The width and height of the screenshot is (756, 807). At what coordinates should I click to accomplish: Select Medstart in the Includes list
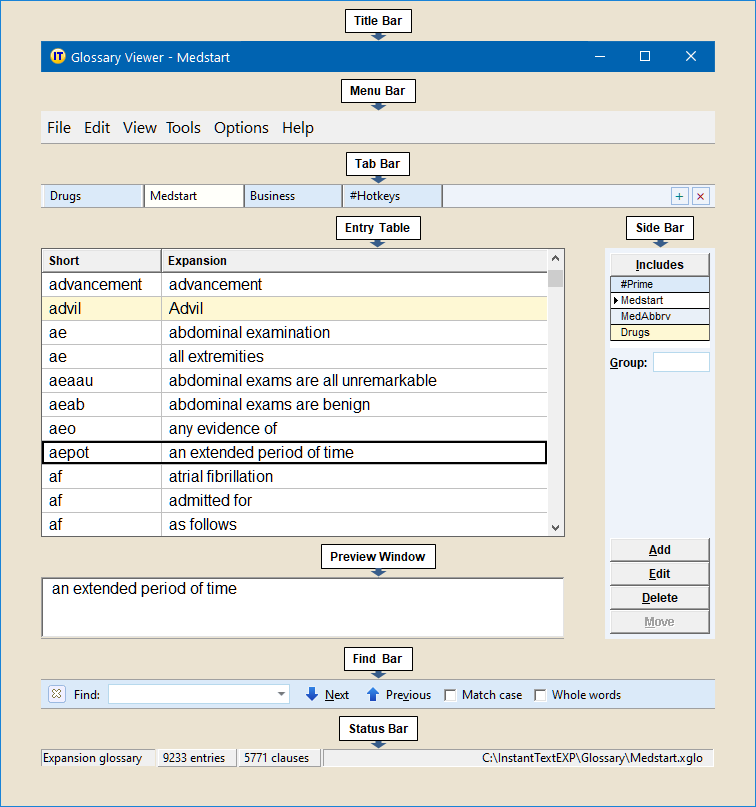pyautogui.click(x=659, y=300)
